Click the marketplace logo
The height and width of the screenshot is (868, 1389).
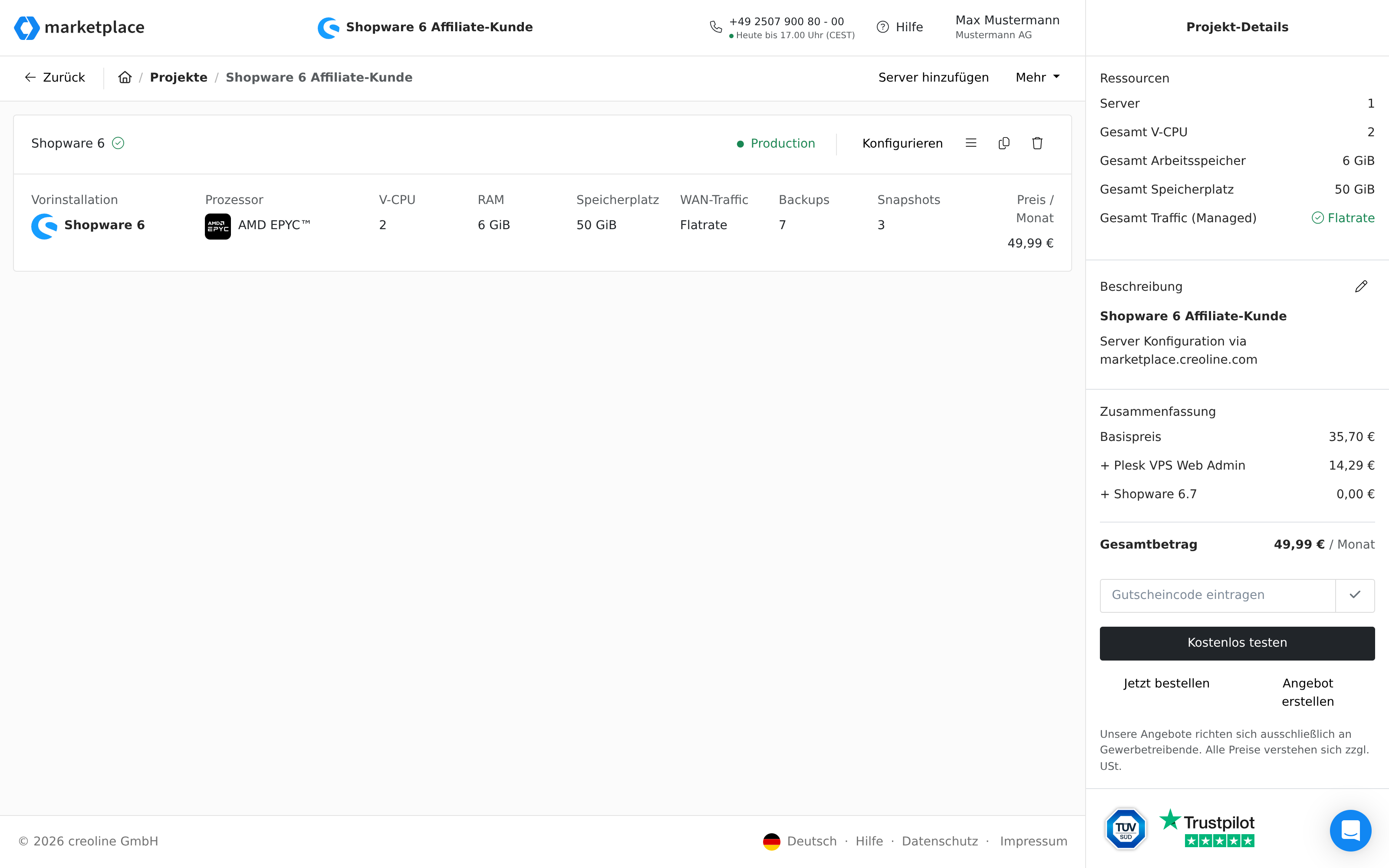point(79,27)
